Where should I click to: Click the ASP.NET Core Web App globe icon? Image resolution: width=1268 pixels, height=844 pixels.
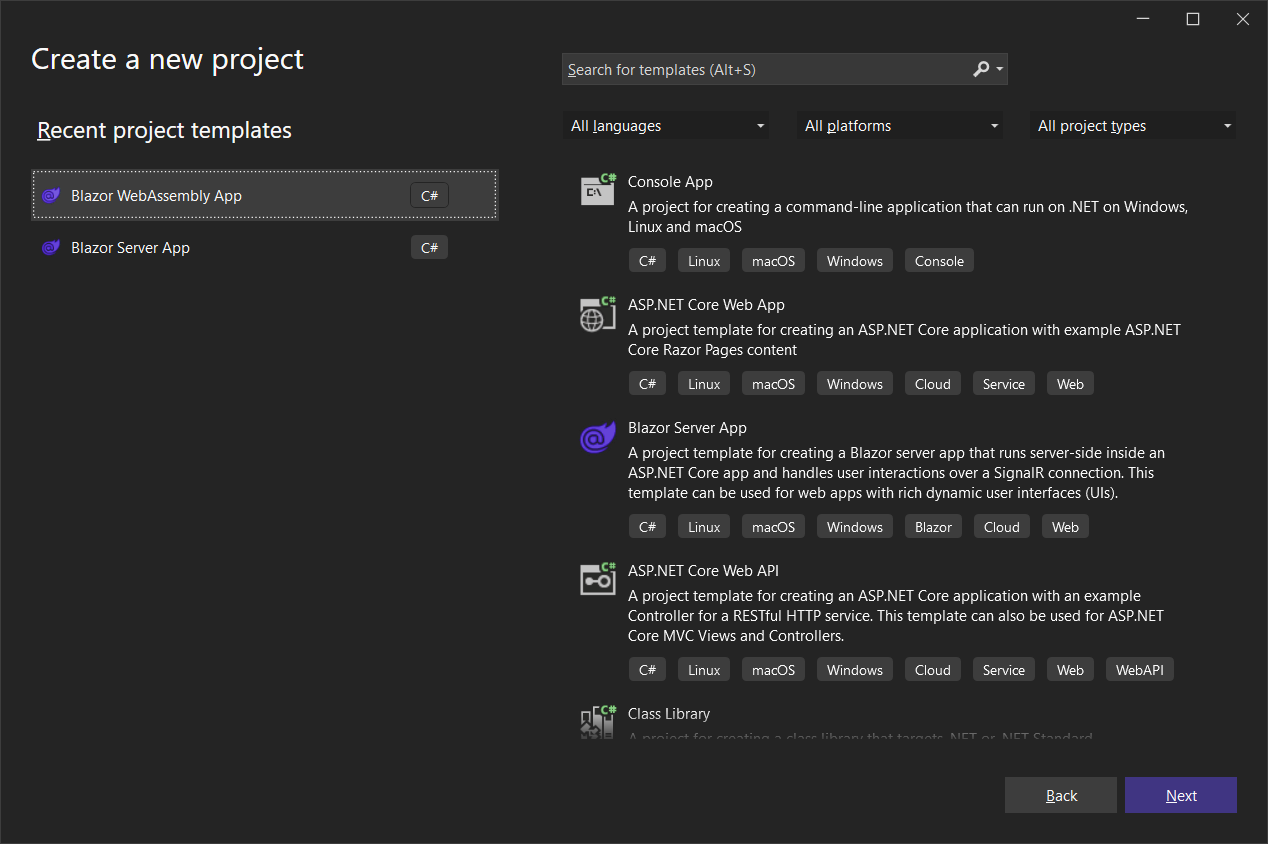pyautogui.click(x=598, y=314)
